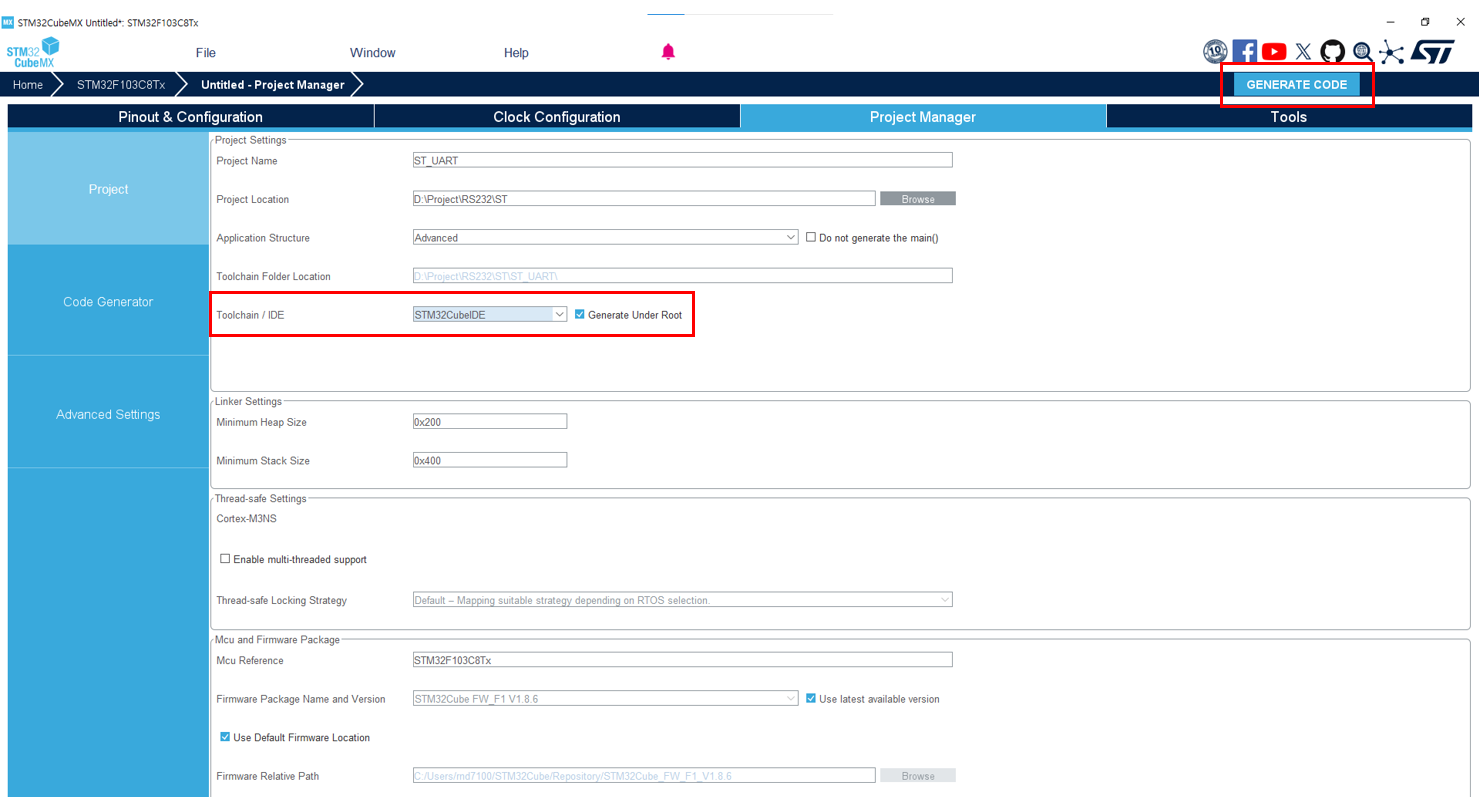This screenshot has width=1479, height=797.
Task: Click the 'Cortex-M3NS' text
Action: [x=244, y=518]
